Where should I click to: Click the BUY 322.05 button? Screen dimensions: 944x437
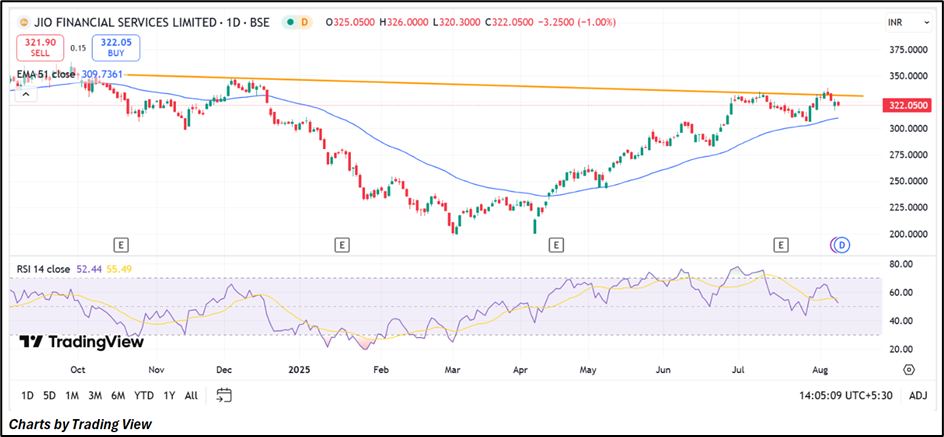117,49
